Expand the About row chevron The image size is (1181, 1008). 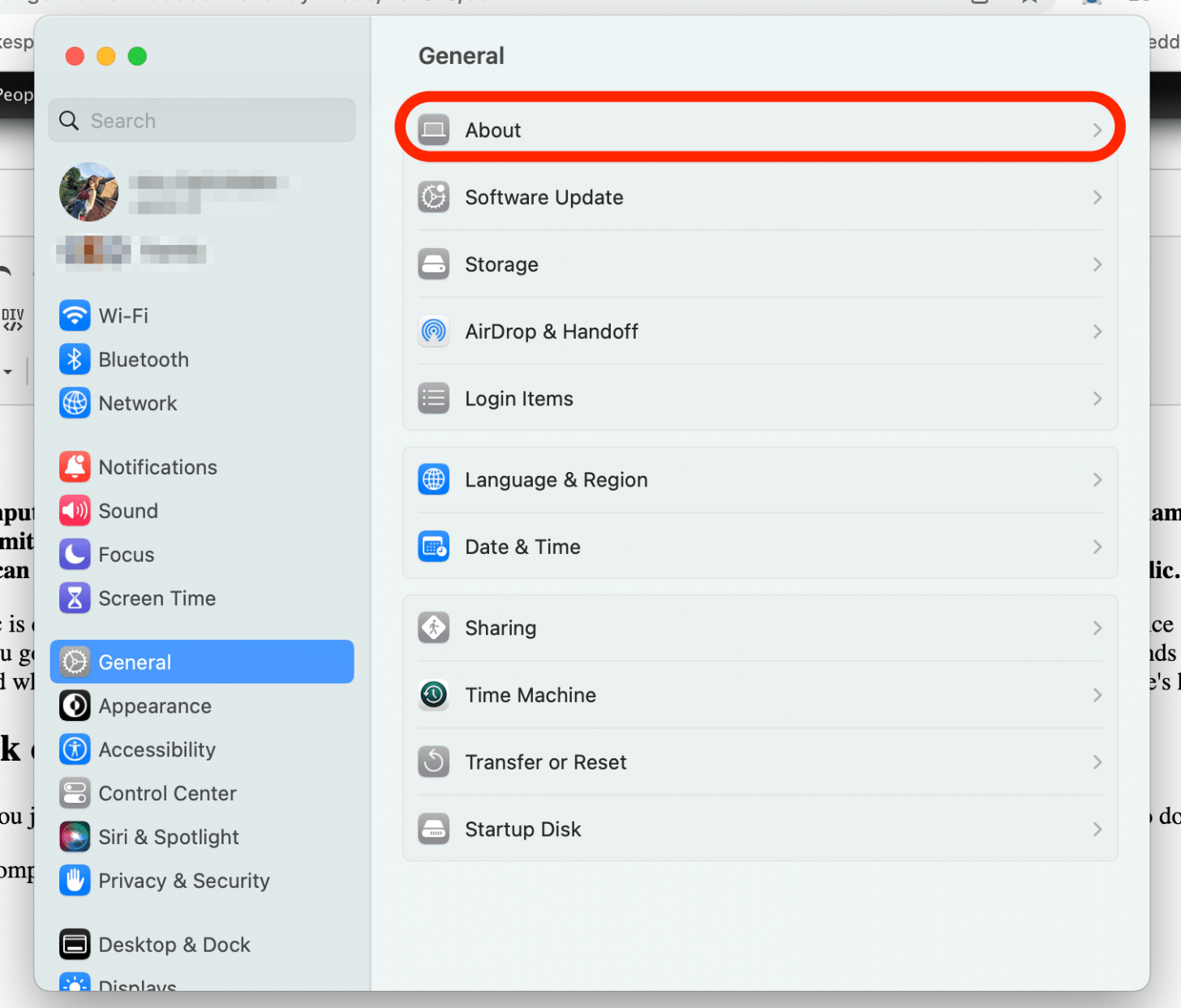pos(1097,131)
